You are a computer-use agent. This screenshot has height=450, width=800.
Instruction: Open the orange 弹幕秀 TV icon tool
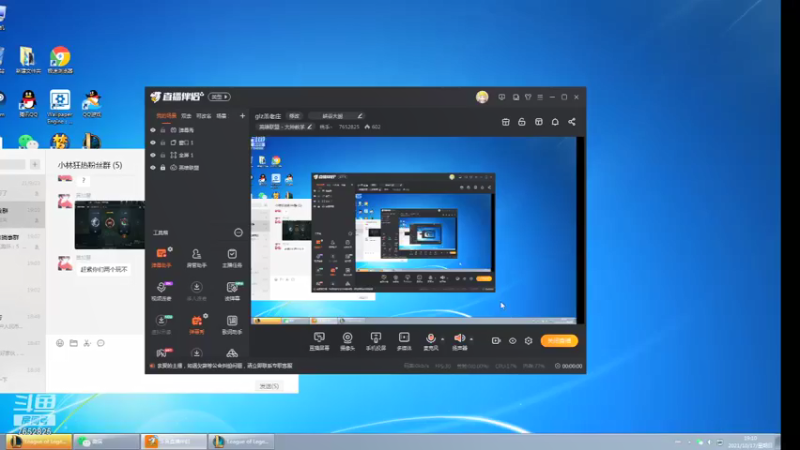(x=197, y=324)
